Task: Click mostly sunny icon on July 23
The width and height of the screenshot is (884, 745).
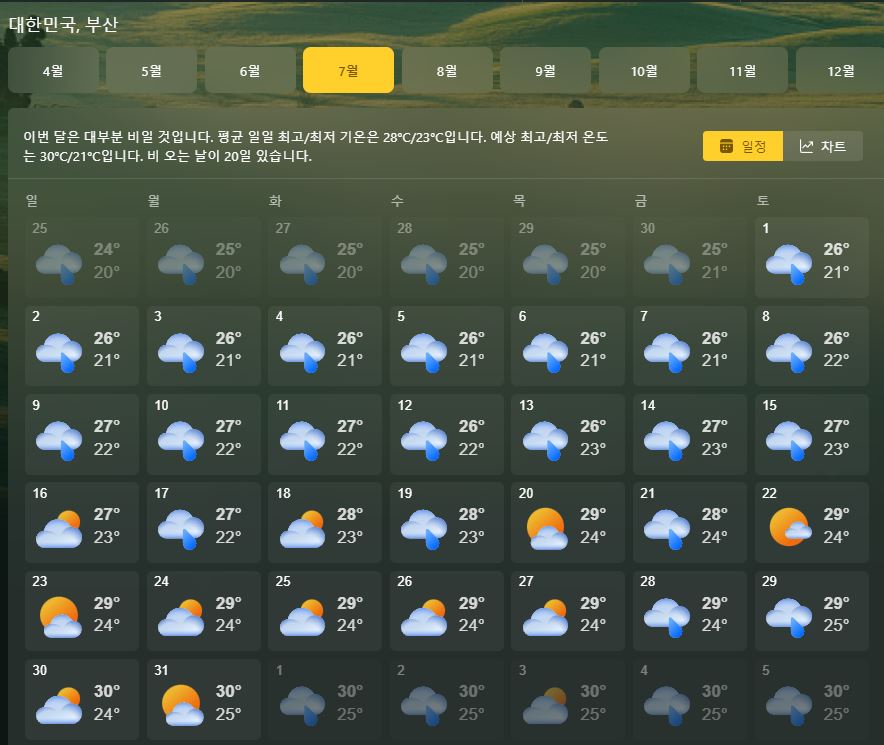Action: 60,617
